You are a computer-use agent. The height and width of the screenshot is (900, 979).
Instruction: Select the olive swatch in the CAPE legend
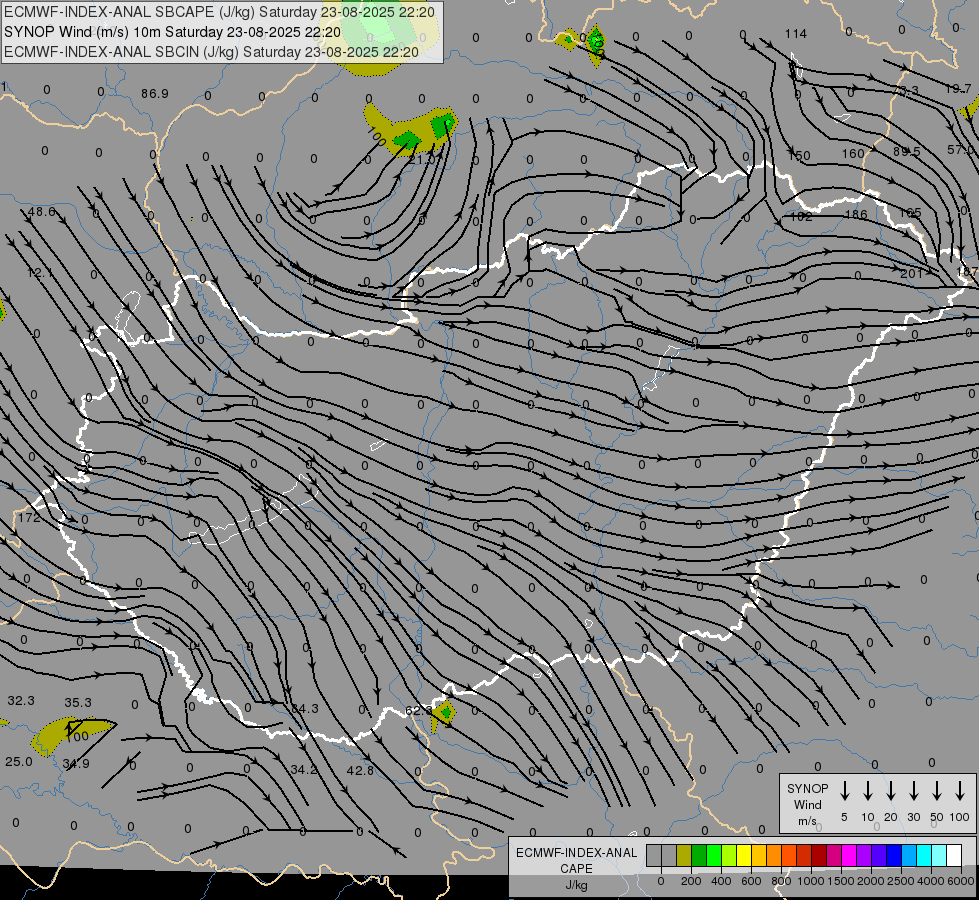coord(684,856)
